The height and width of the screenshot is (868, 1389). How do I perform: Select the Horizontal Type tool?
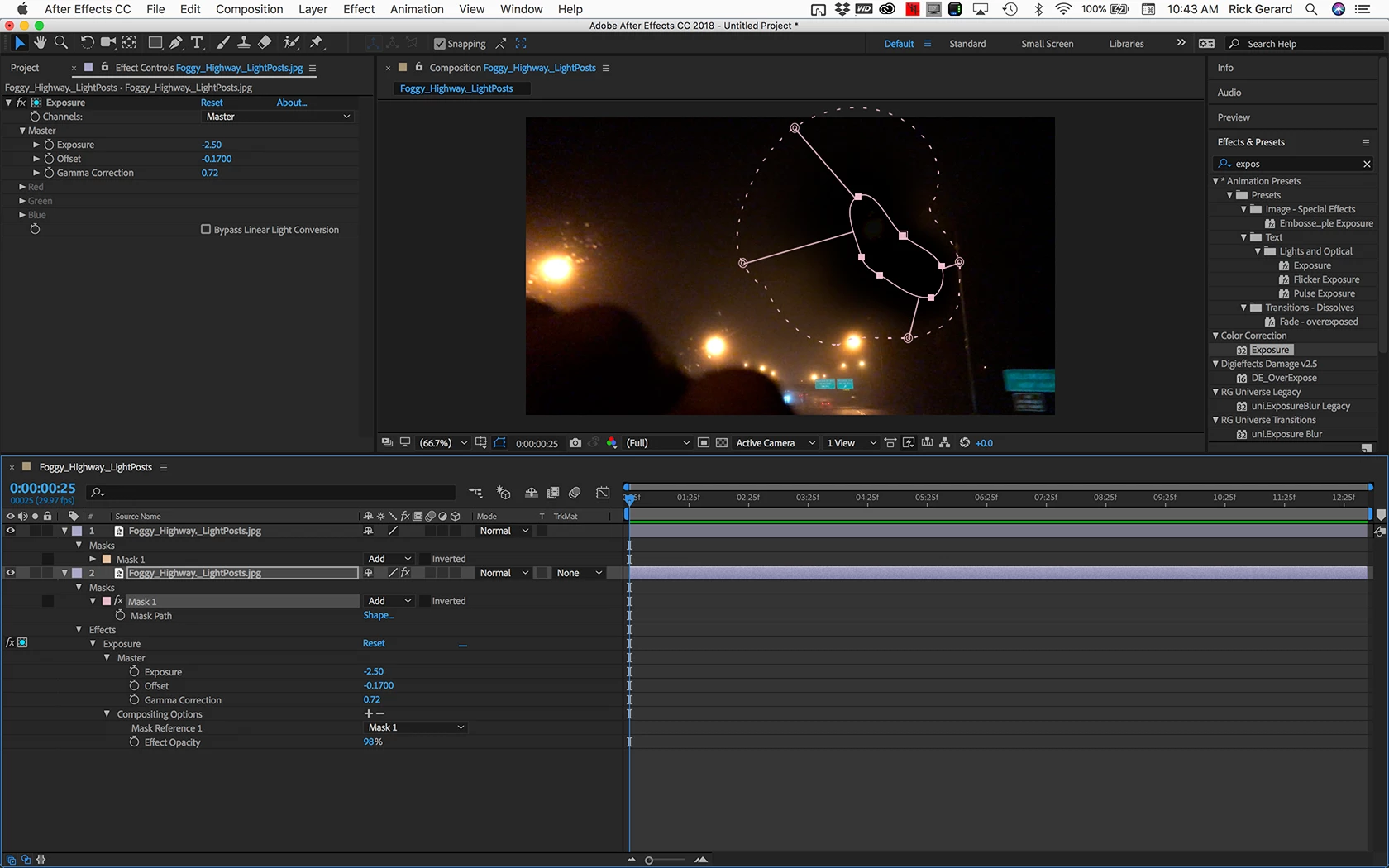(x=197, y=43)
